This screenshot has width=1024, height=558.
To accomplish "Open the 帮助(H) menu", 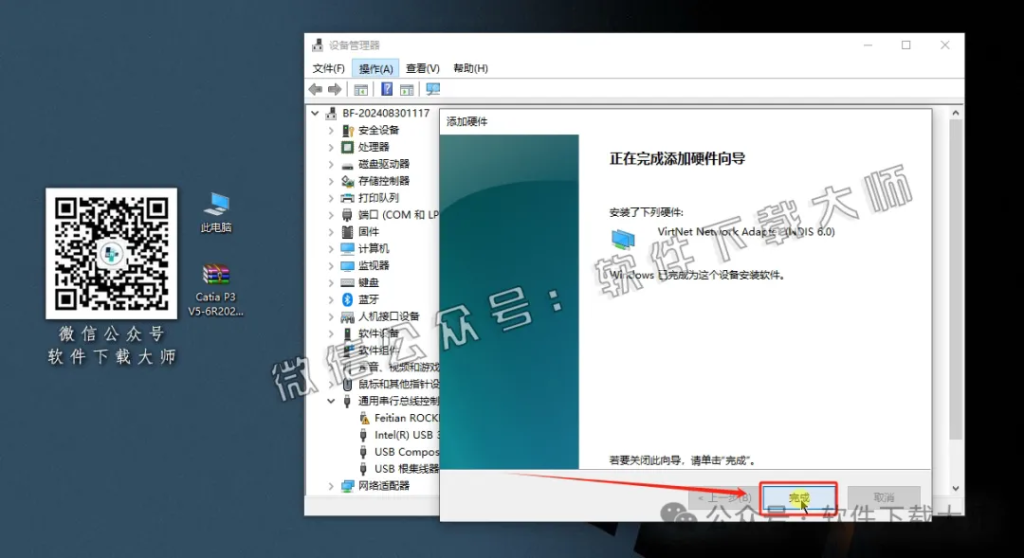I will (470, 68).
